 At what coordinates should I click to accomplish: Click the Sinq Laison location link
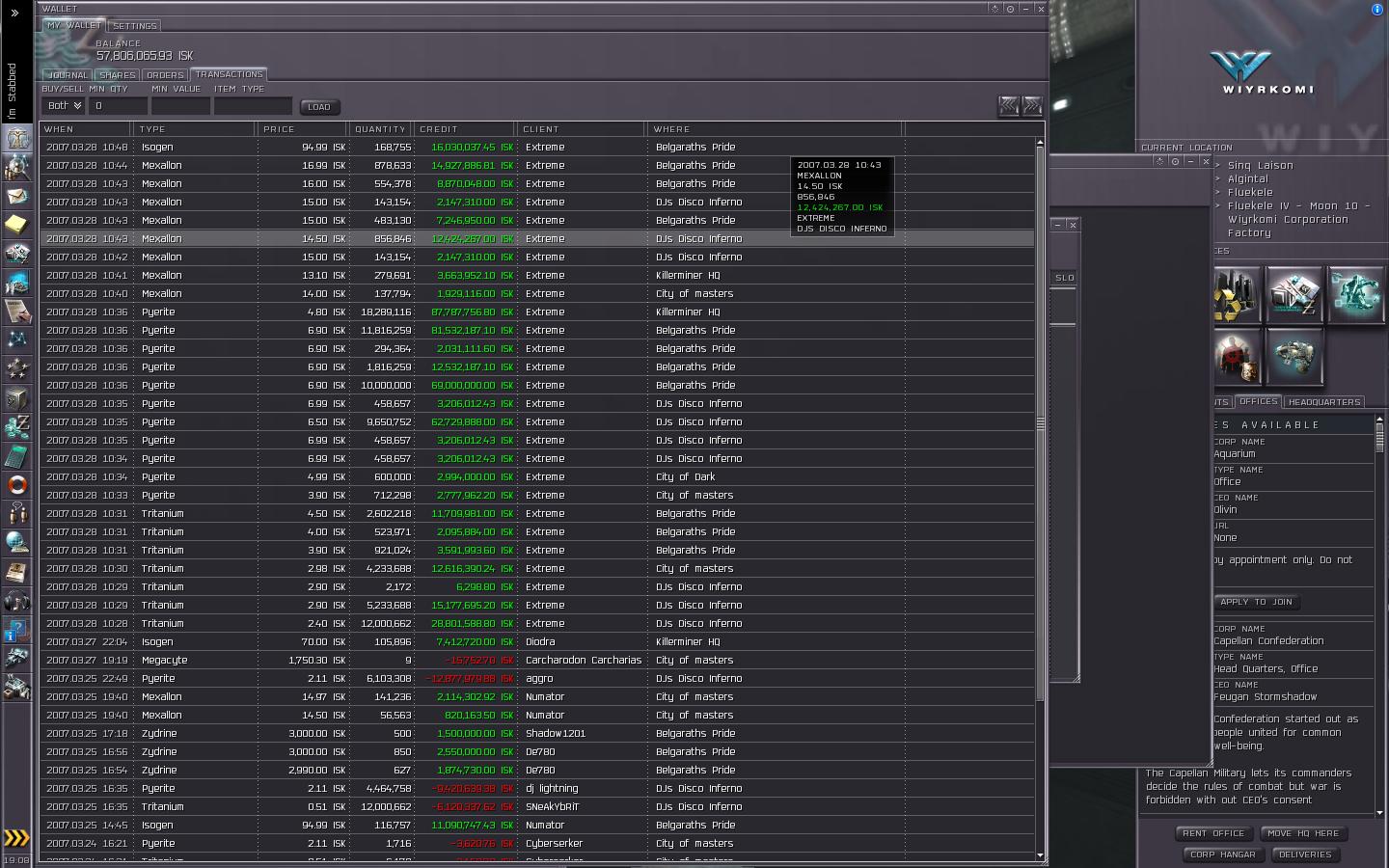coord(1260,166)
